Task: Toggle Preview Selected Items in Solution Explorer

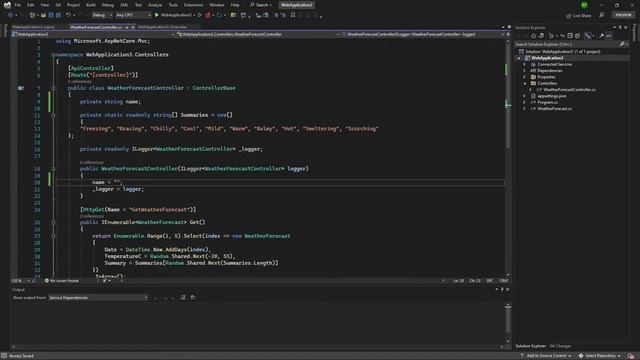Action: tap(609, 36)
